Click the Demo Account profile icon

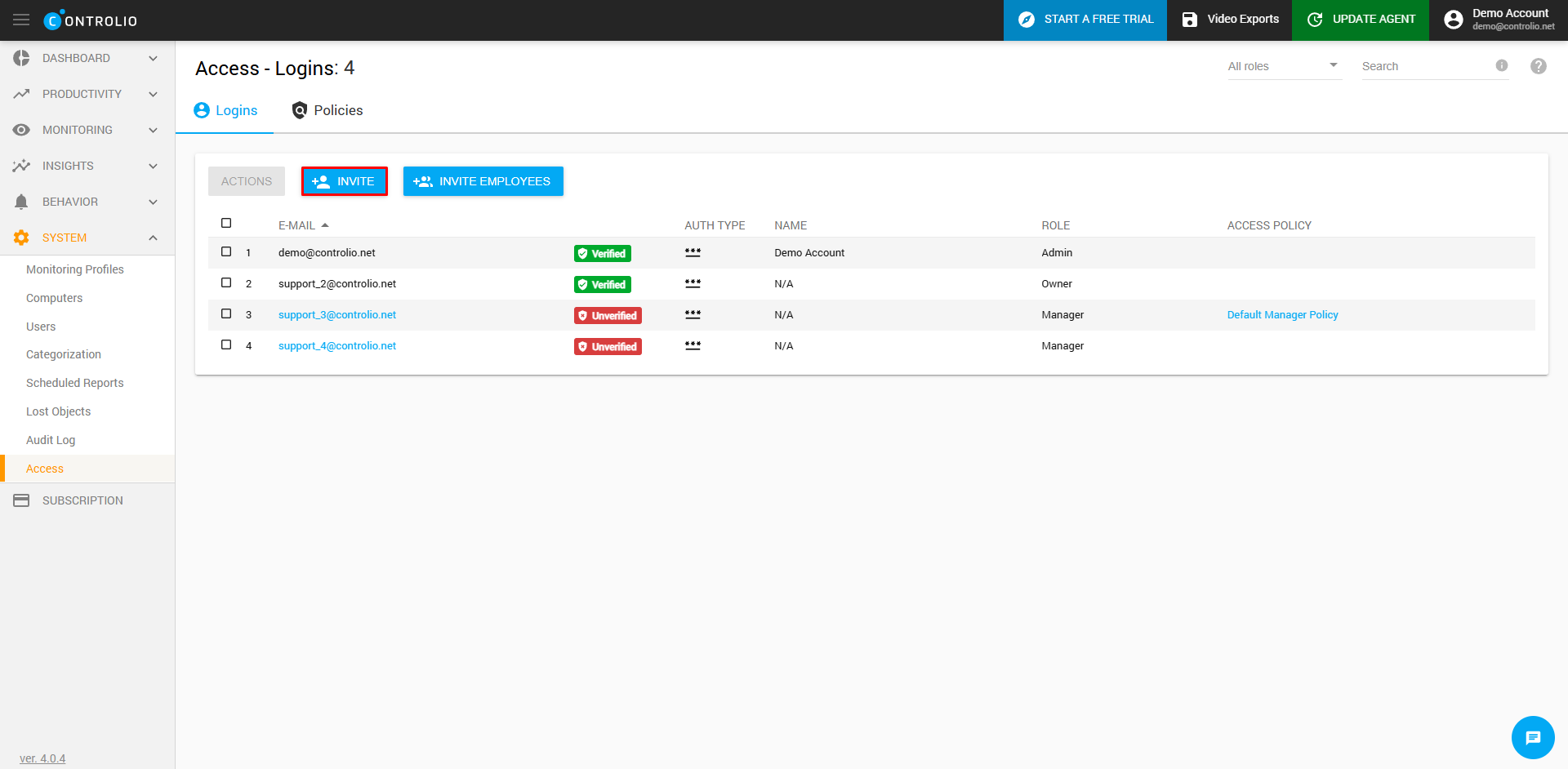click(1453, 20)
